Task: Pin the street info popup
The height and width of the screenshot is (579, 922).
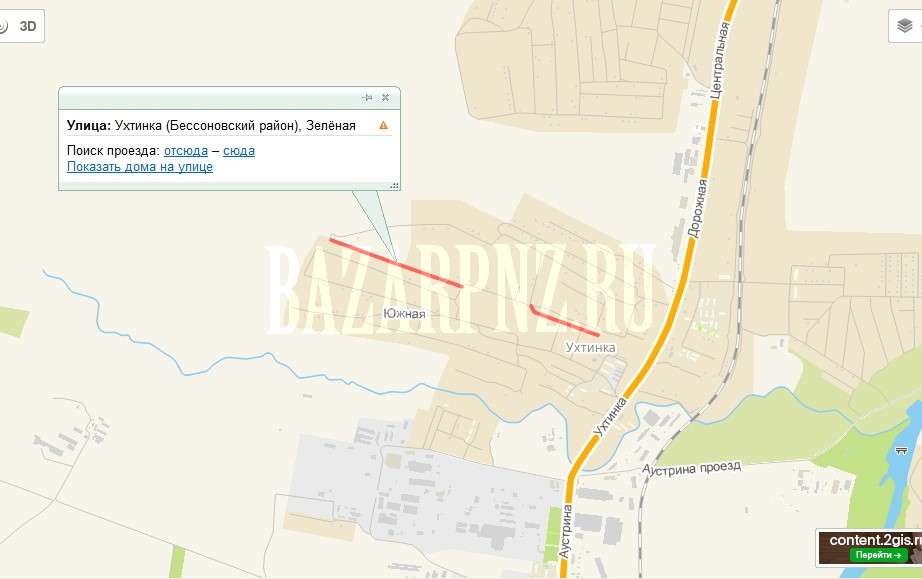Action: [368, 98]
